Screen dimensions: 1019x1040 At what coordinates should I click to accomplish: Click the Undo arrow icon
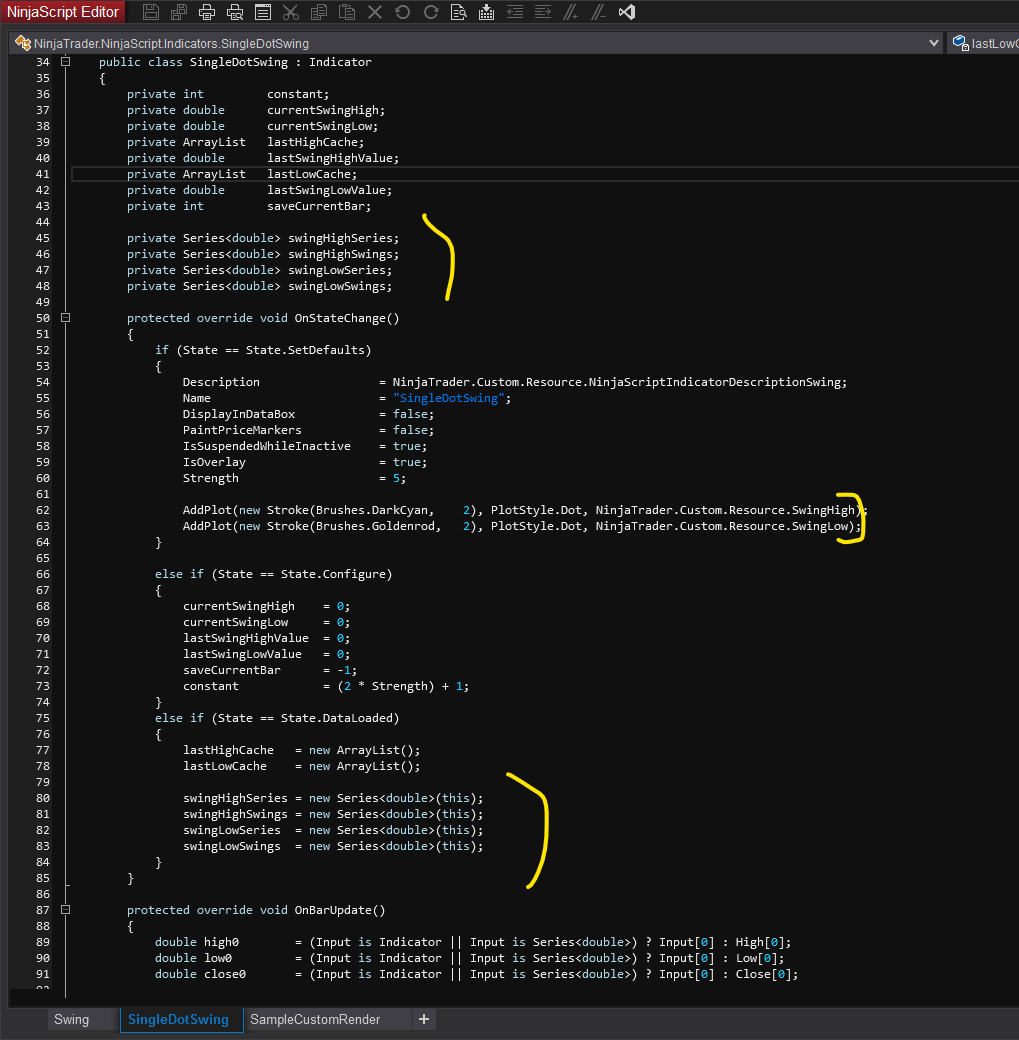(x=403, y=13)
